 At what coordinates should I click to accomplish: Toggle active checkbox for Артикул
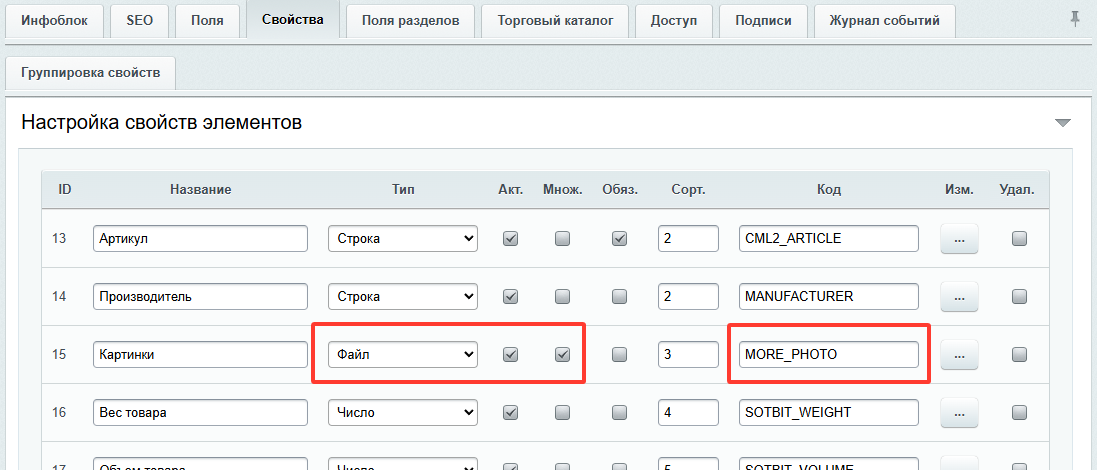click(x=511, y=238)
